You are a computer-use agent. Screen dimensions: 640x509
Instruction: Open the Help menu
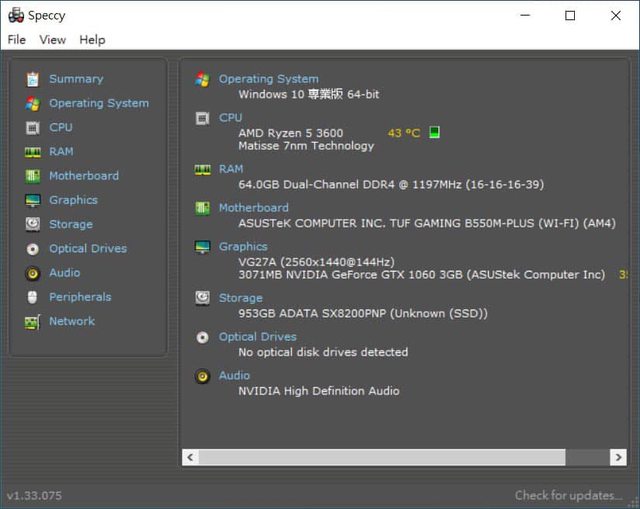92,40
